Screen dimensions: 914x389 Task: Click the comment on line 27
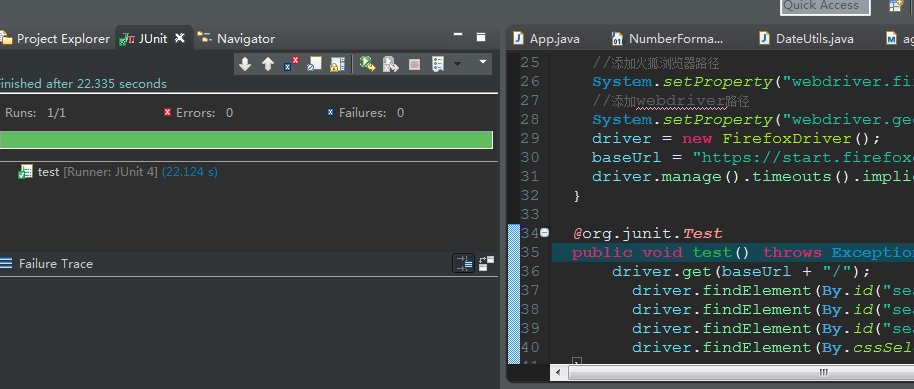click(670, 101)
